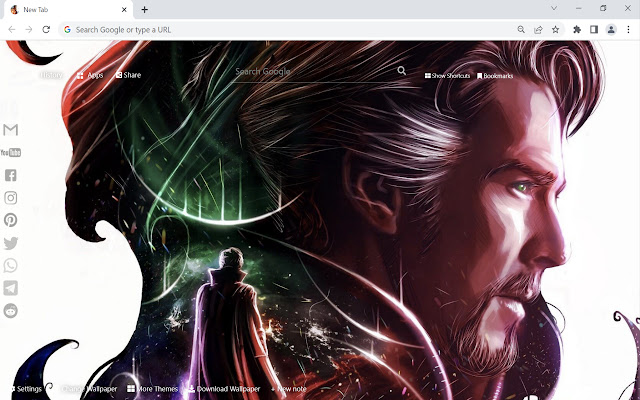The width and height of the screenshot is (640, 400).
Task: Click the magnifier icon in page search
Action: point(402,71)
